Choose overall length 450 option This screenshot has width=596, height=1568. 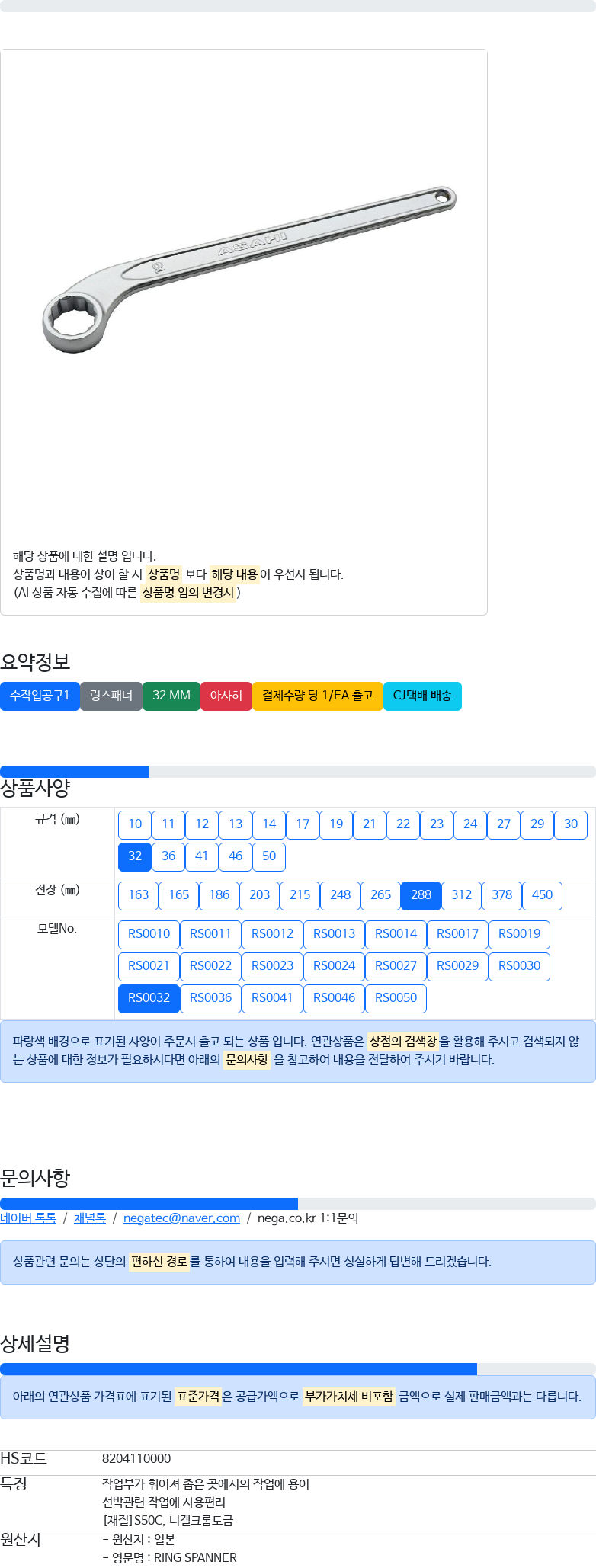[542, 895]
